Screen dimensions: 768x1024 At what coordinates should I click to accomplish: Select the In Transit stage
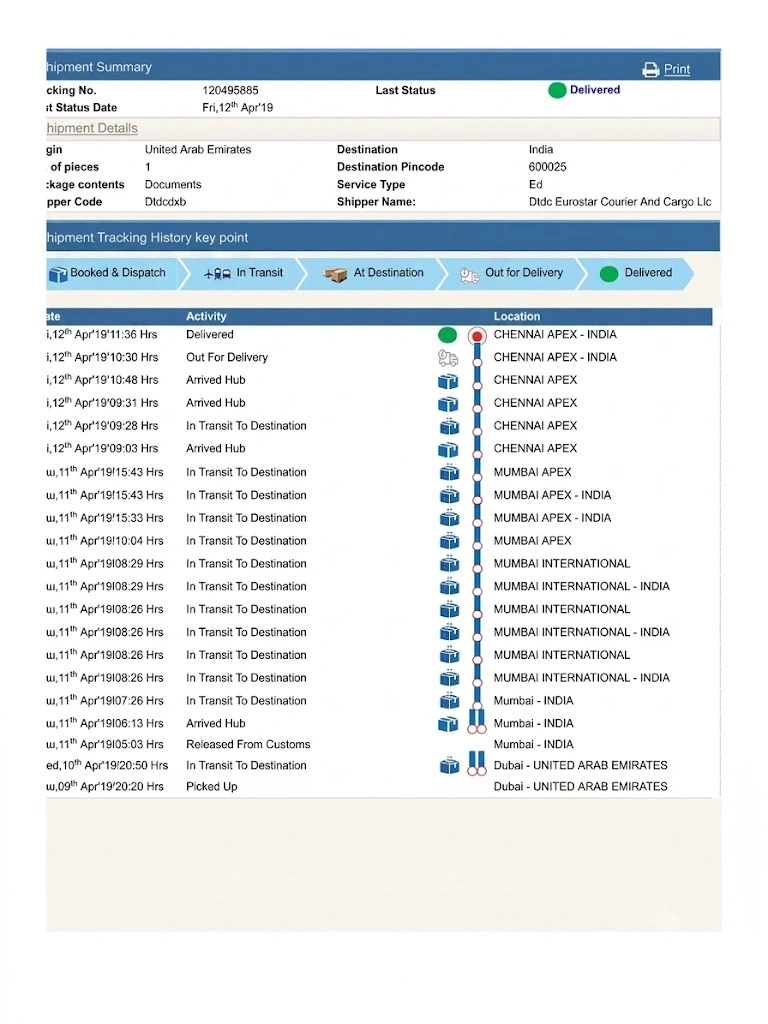click(x=243, y=273)
